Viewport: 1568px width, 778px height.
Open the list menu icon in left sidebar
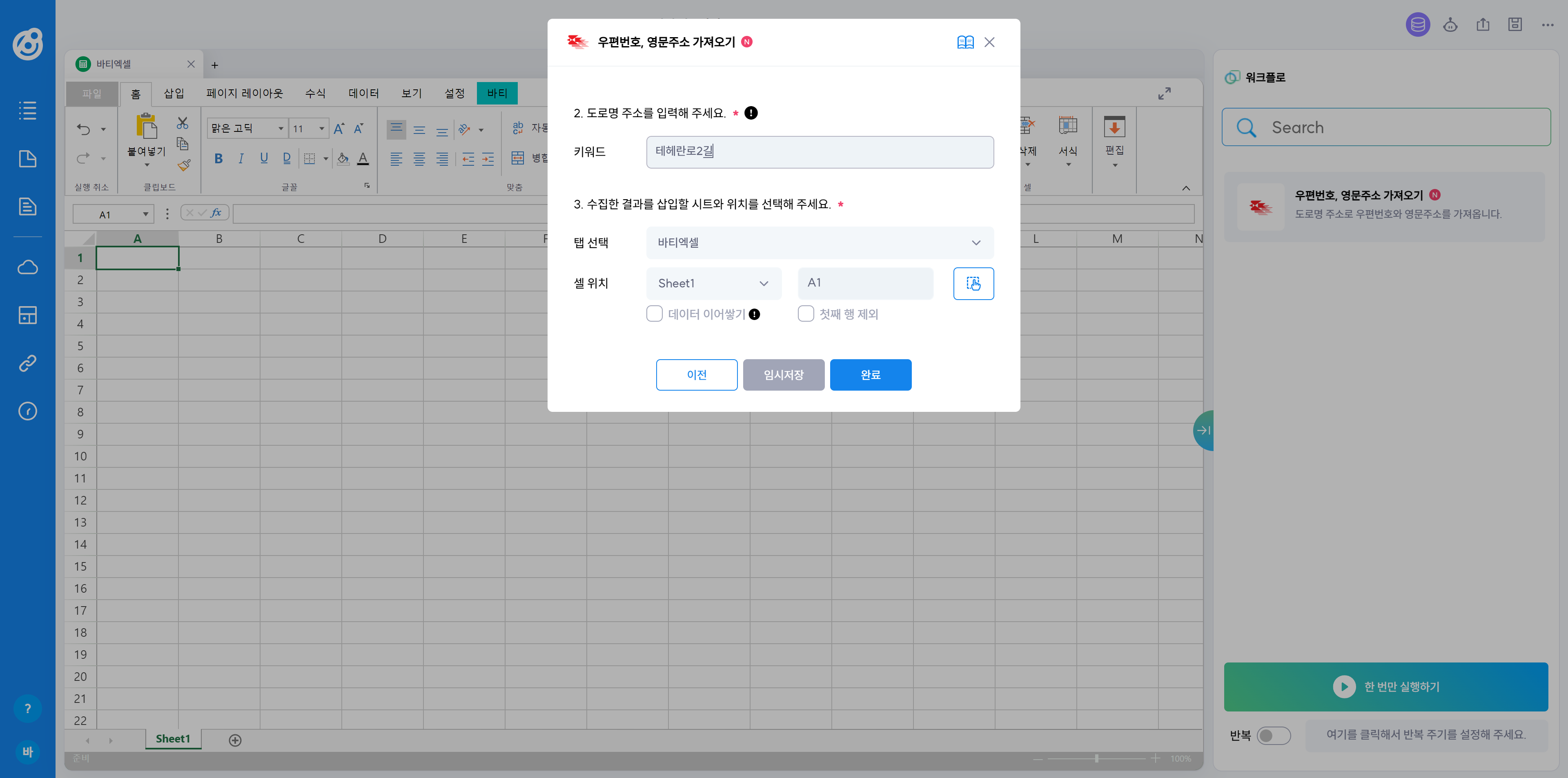click(27, 110)
